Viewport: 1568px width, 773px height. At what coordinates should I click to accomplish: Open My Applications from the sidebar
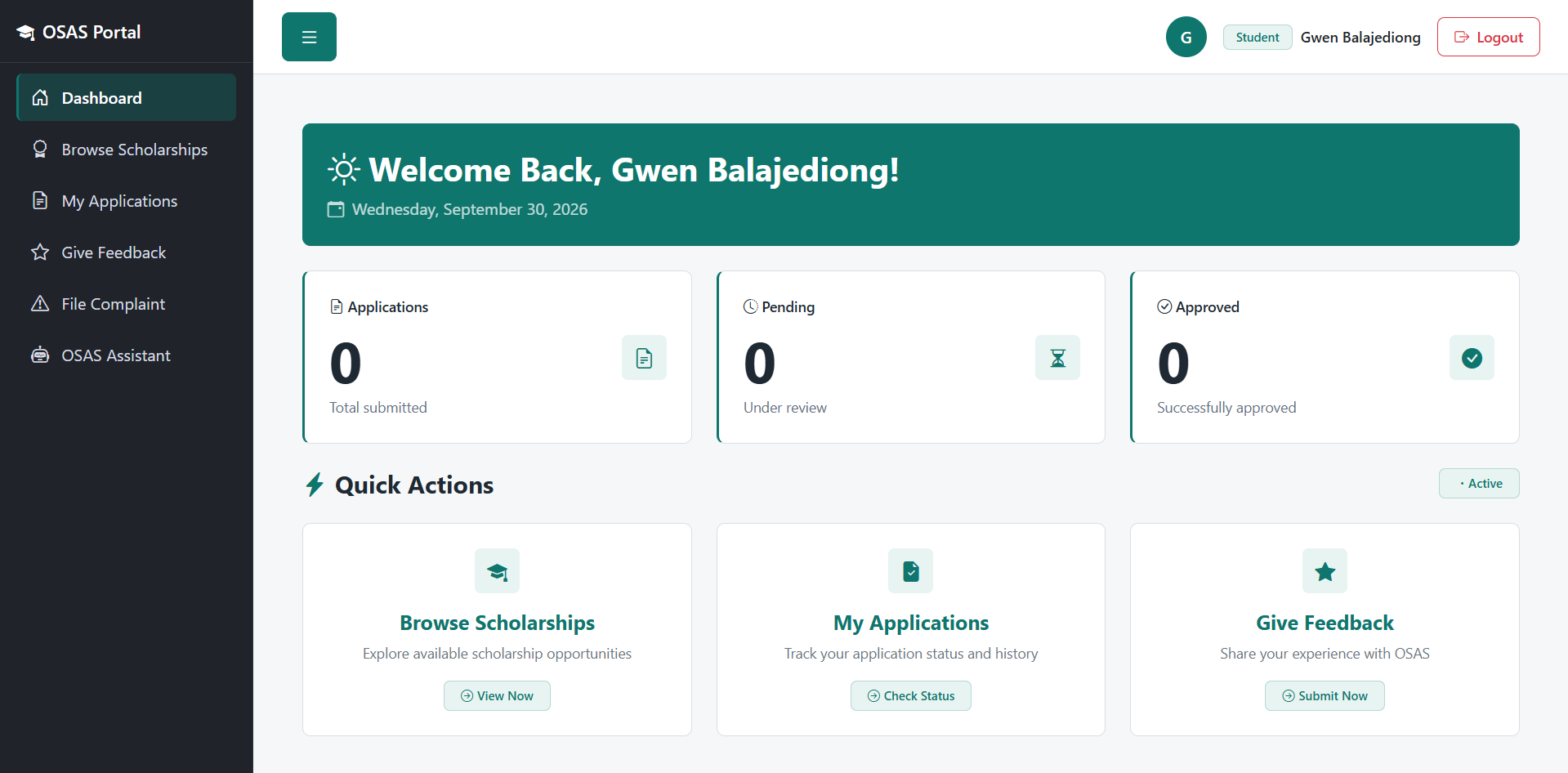(126, 201)
